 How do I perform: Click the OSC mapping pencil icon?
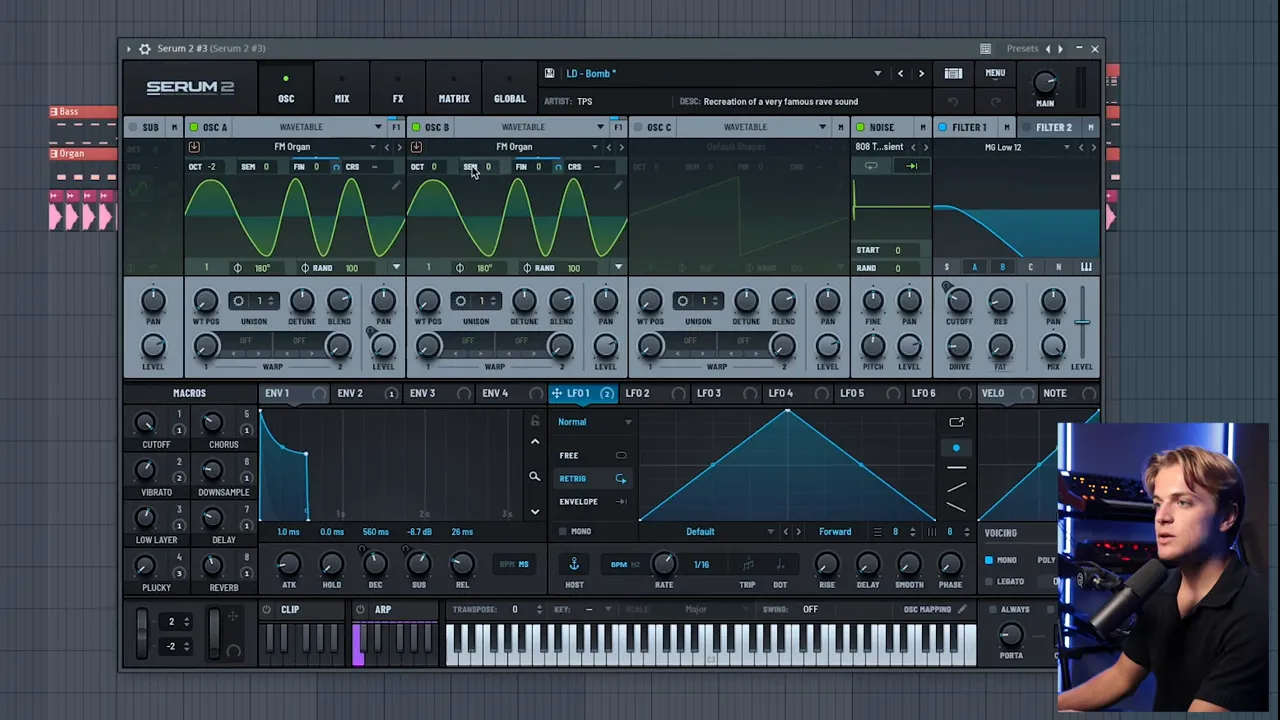point(962,609)
